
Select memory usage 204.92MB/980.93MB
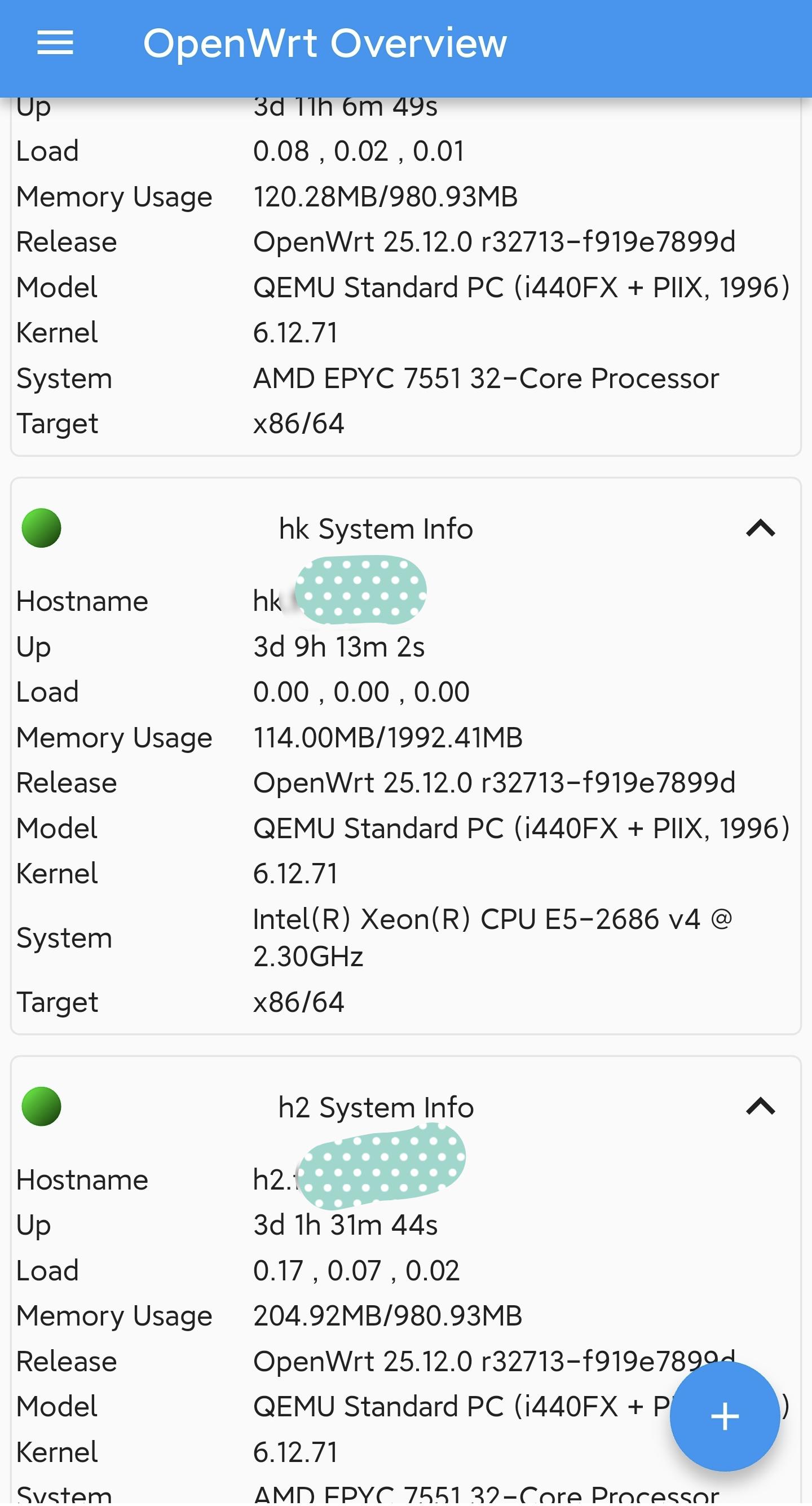(x=387, y=1316)
